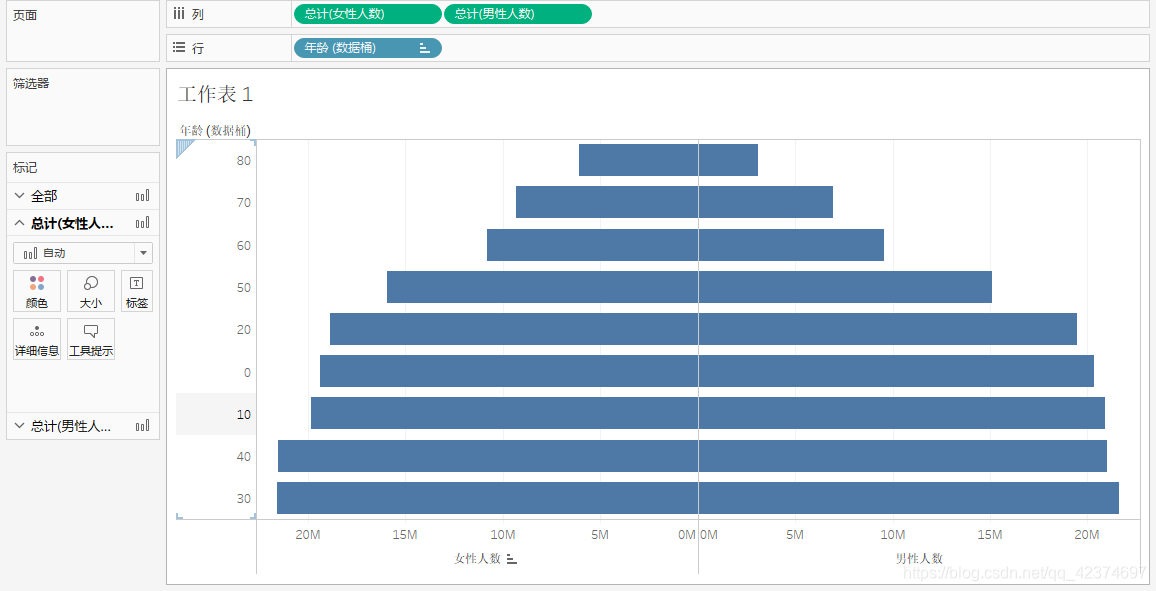Click sort icon next to 女性人数 axis

click(x=512, y=559)
